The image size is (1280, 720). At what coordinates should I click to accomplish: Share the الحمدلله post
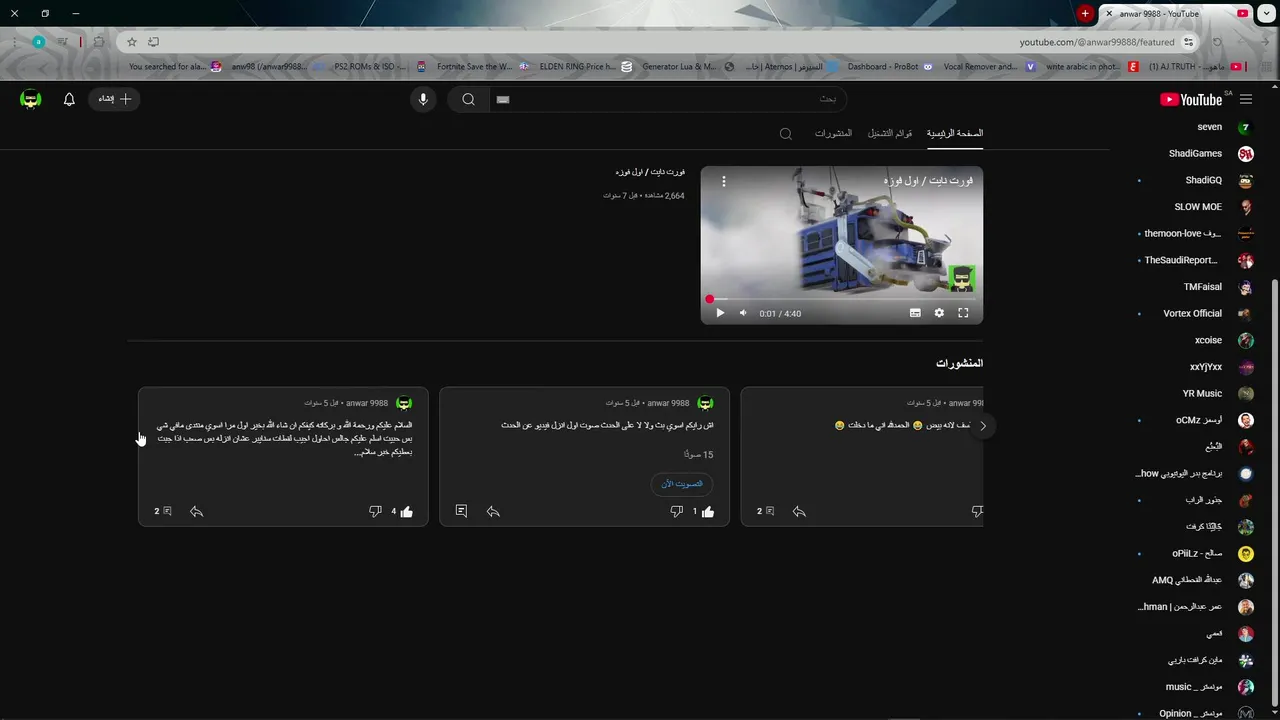[x=799, y=511]
